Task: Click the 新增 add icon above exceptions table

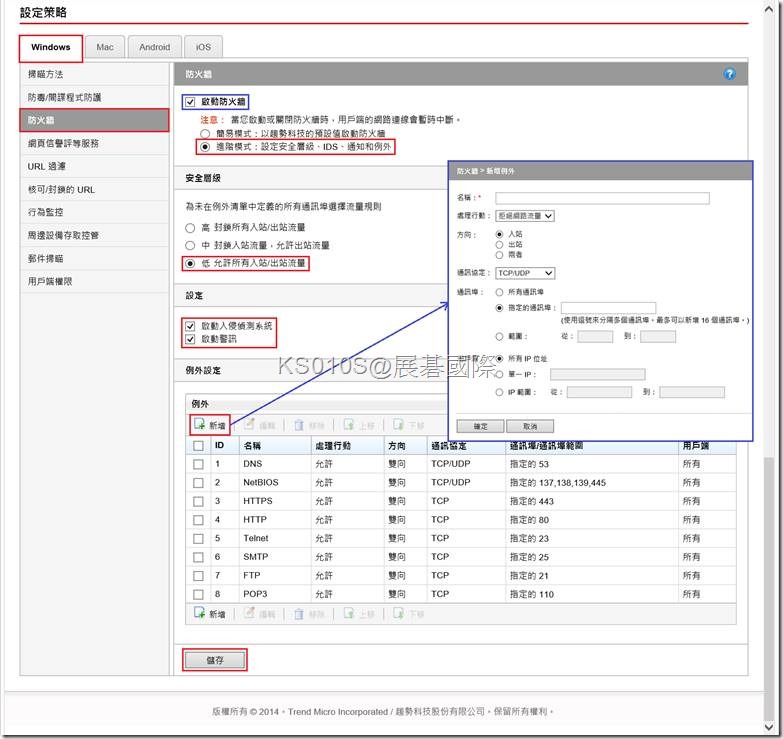Action: tap(200, 425)
